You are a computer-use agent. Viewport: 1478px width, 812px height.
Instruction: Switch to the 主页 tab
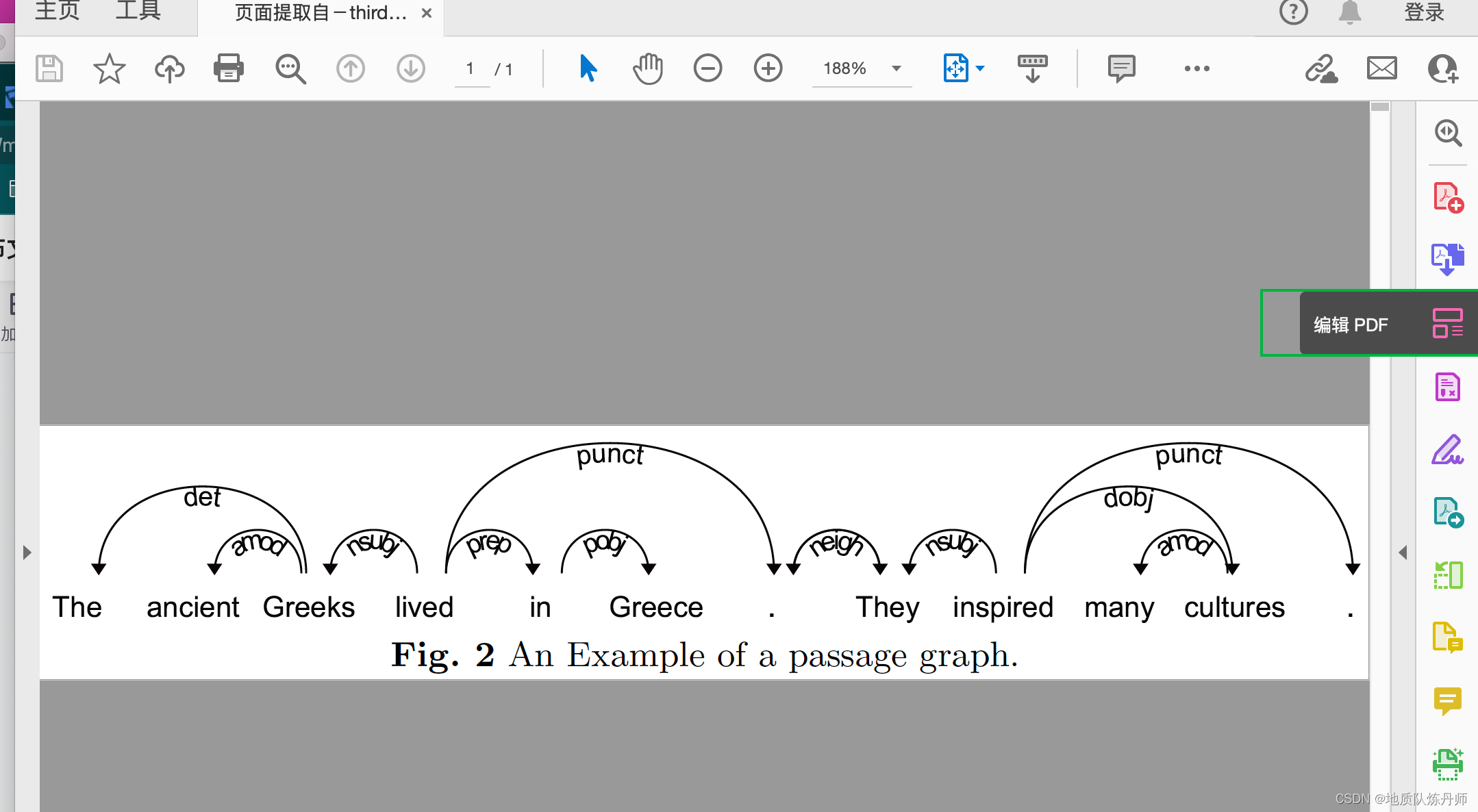pyautogui.click(x=58, y=12)
